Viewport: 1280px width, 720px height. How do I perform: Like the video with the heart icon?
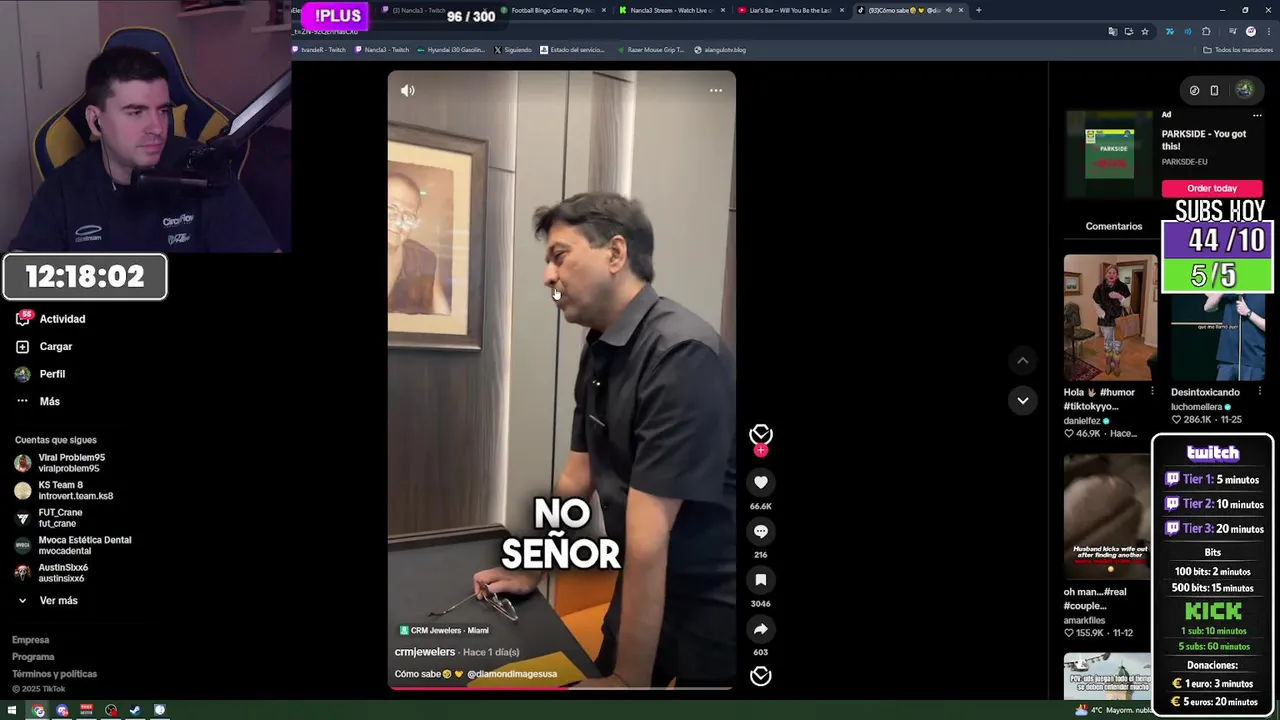pyautogui.click(x=761, y=482)
